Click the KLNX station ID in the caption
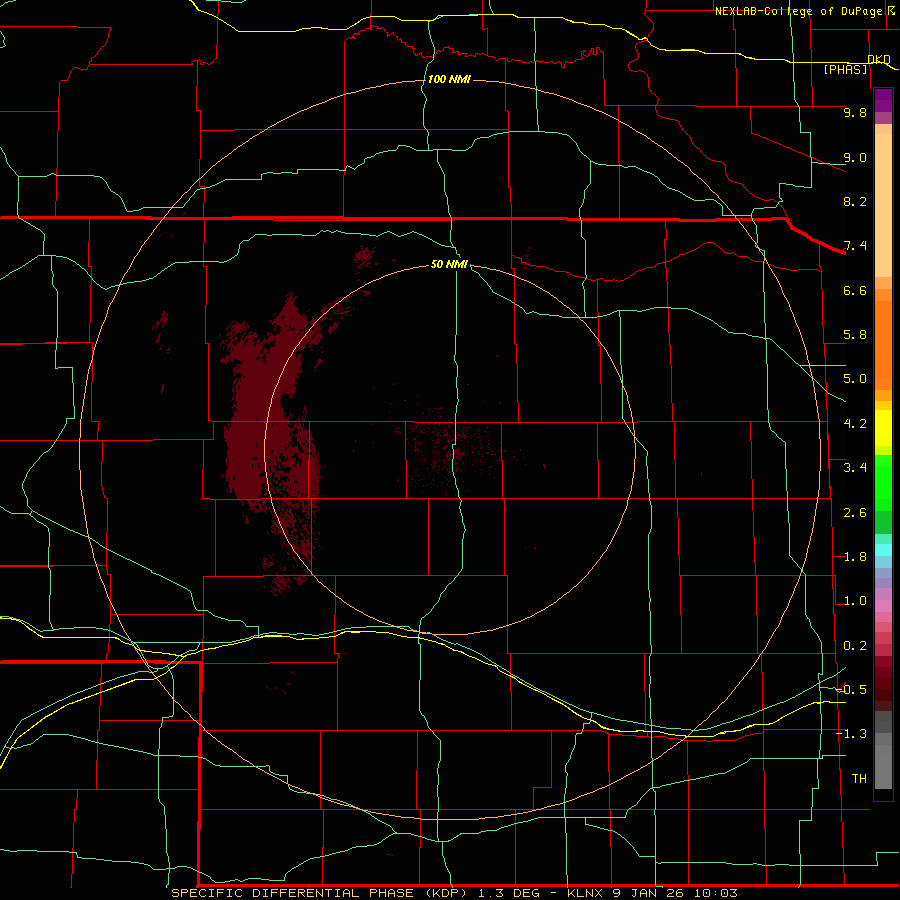The image size is (900, 900). pyautogui.click(x=585, y=893)
